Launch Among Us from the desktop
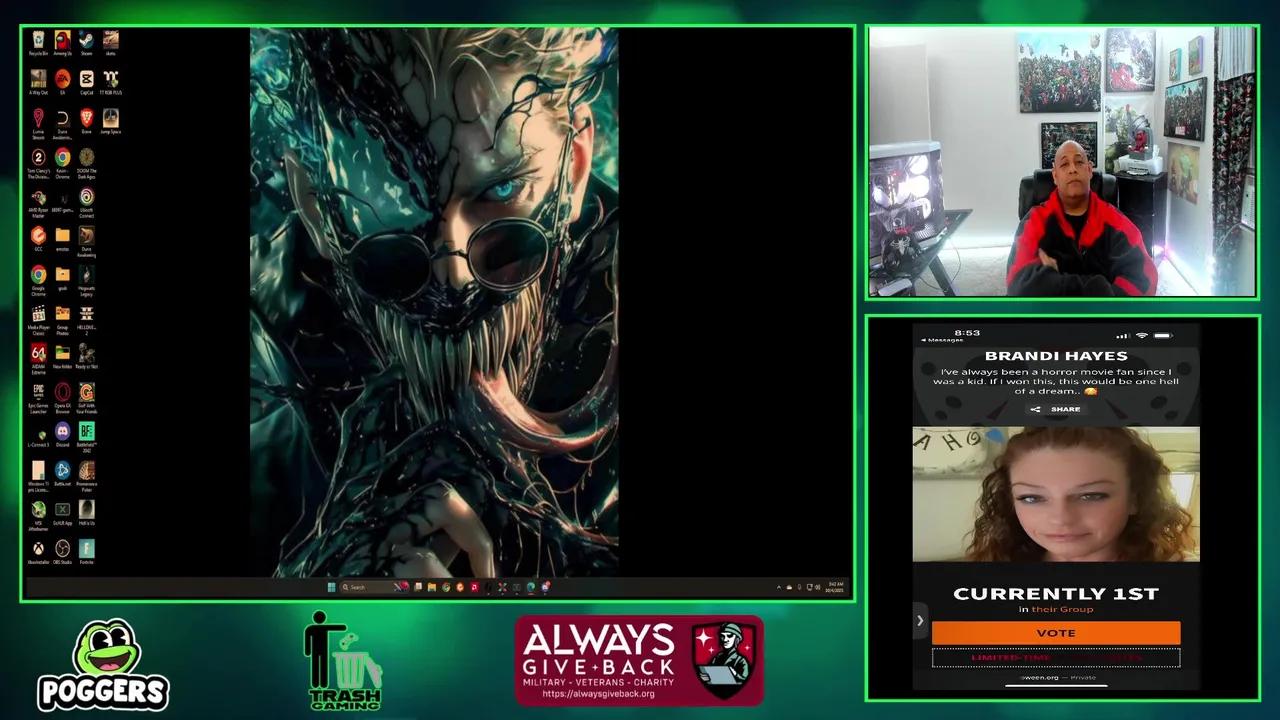This screenshot has height=720, width=1280. (62, 42)
